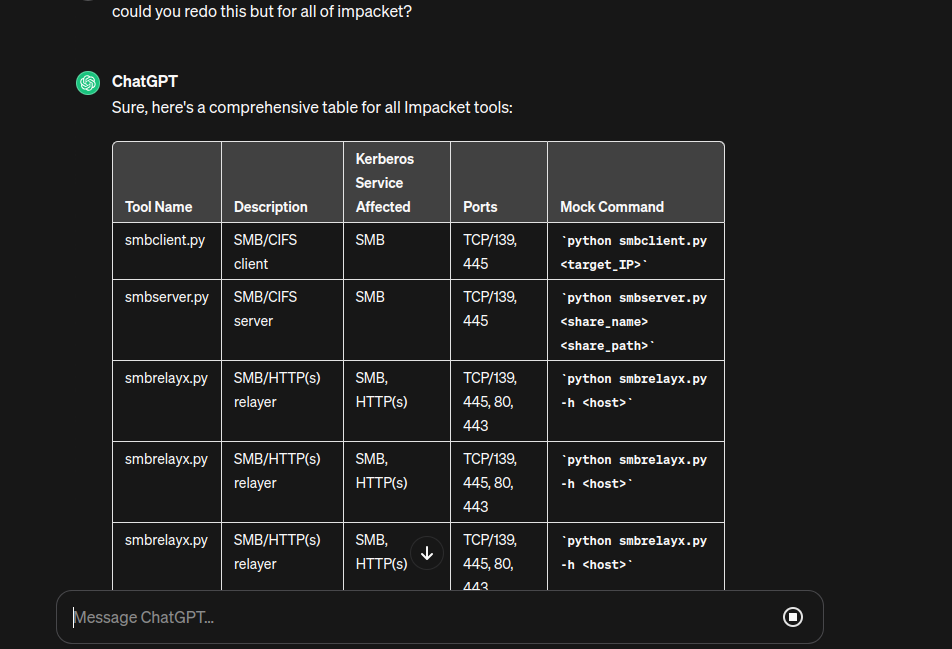Select the smbclient.py tool name cell
The image size is (952, 649).
[x=164, y=241]
